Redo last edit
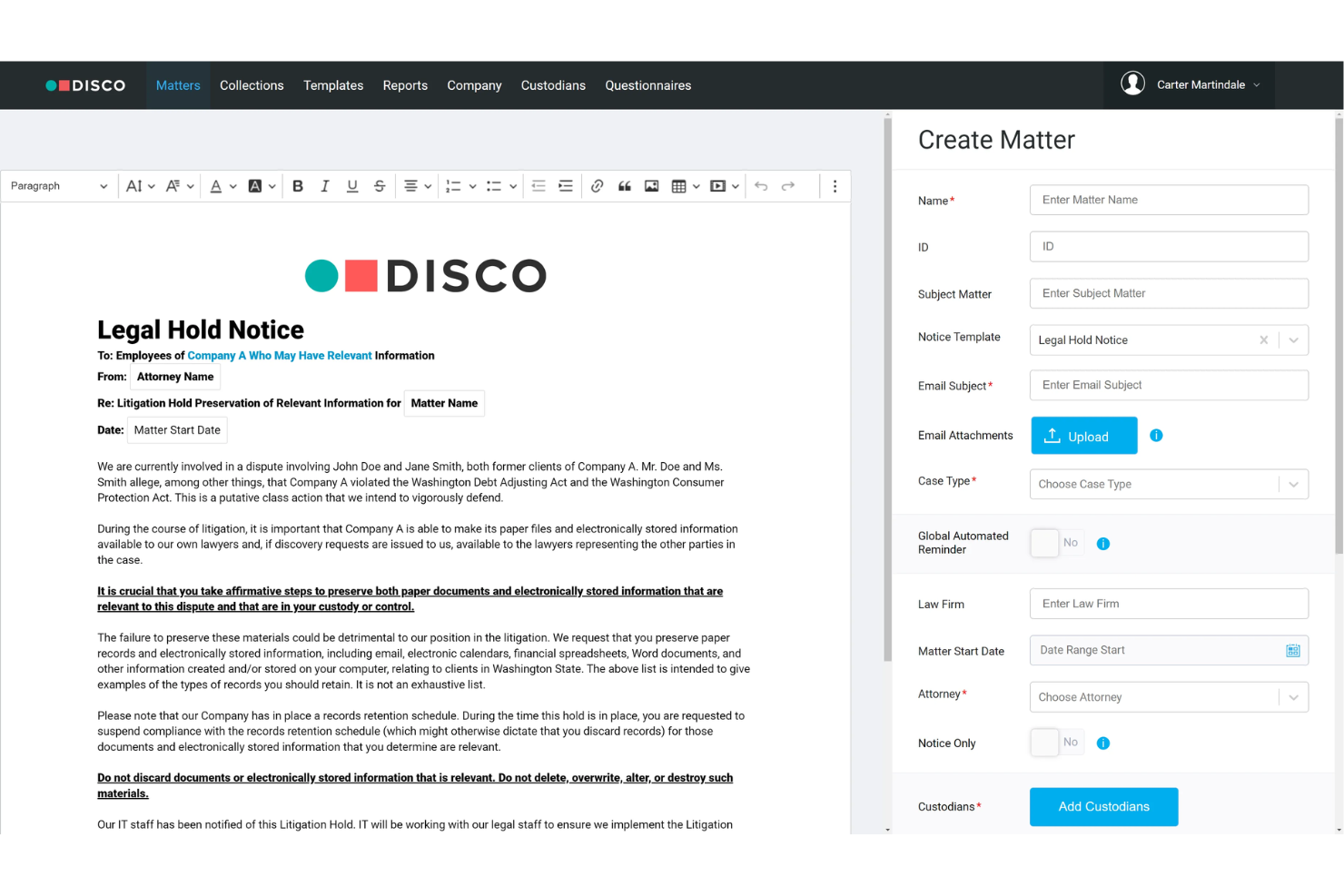 pyautogui.click(x=788, y=186)
